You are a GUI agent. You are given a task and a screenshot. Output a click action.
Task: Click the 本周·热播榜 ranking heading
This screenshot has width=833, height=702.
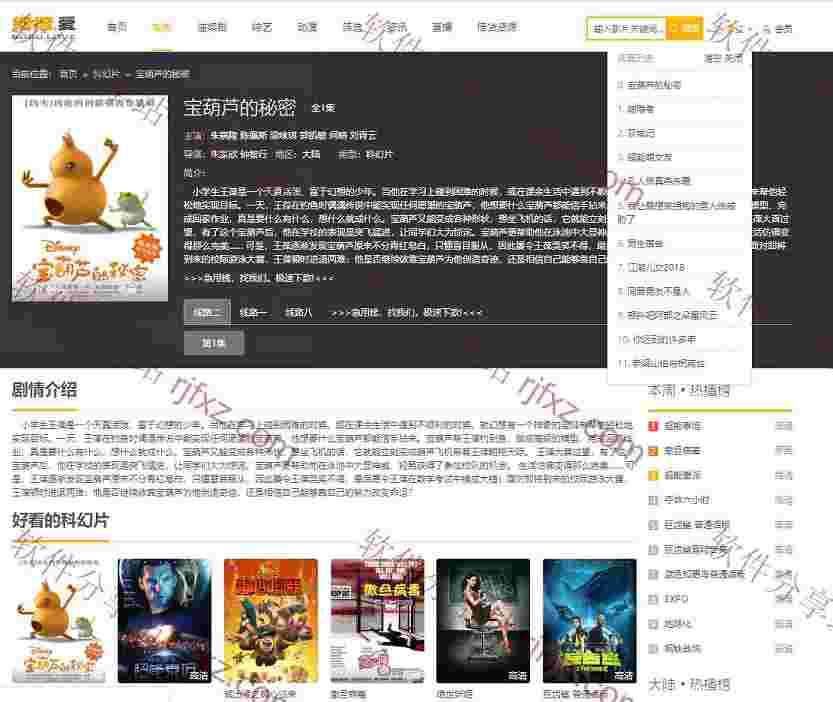[x=688, y=391]
